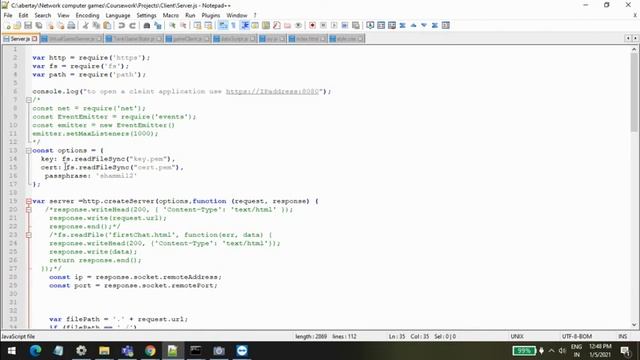Viewport: 640px width, 360px height.
Task: Toggle INS insert mode in the status bar
Action: click(622, 336)
